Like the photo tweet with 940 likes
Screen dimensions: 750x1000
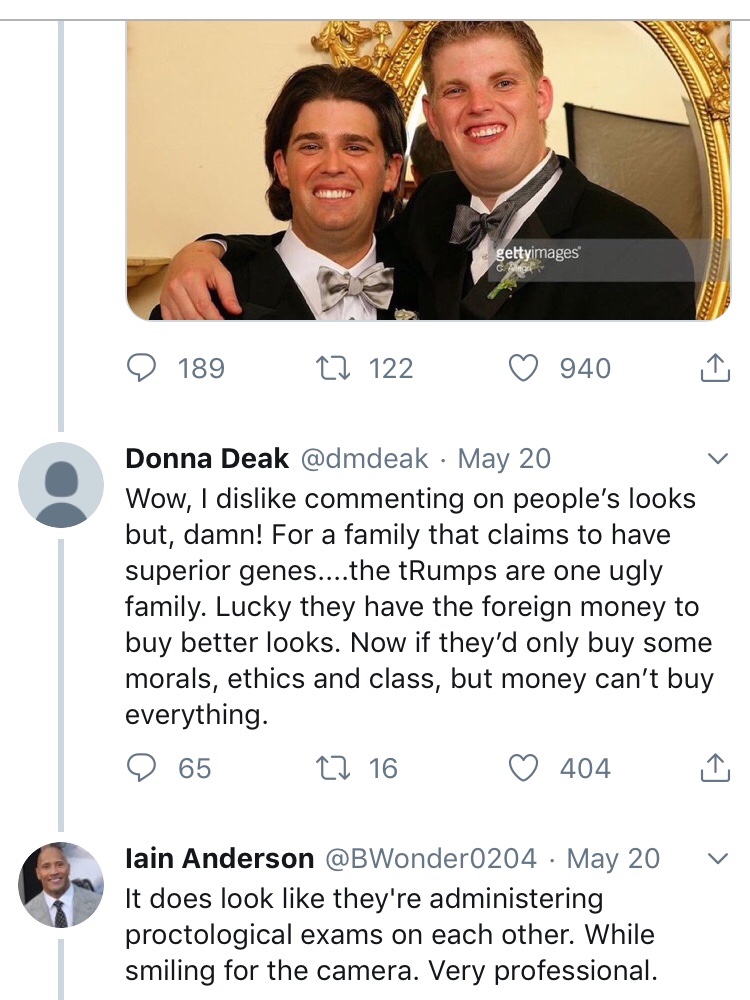click(x=524, y=369)
